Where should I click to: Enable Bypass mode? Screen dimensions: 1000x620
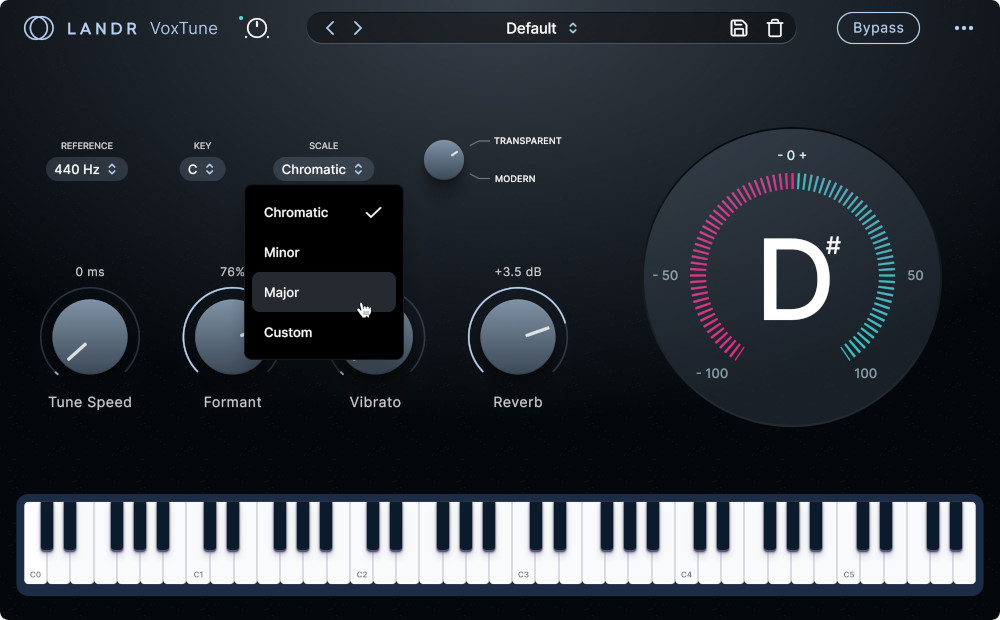[x=878, y=28]
